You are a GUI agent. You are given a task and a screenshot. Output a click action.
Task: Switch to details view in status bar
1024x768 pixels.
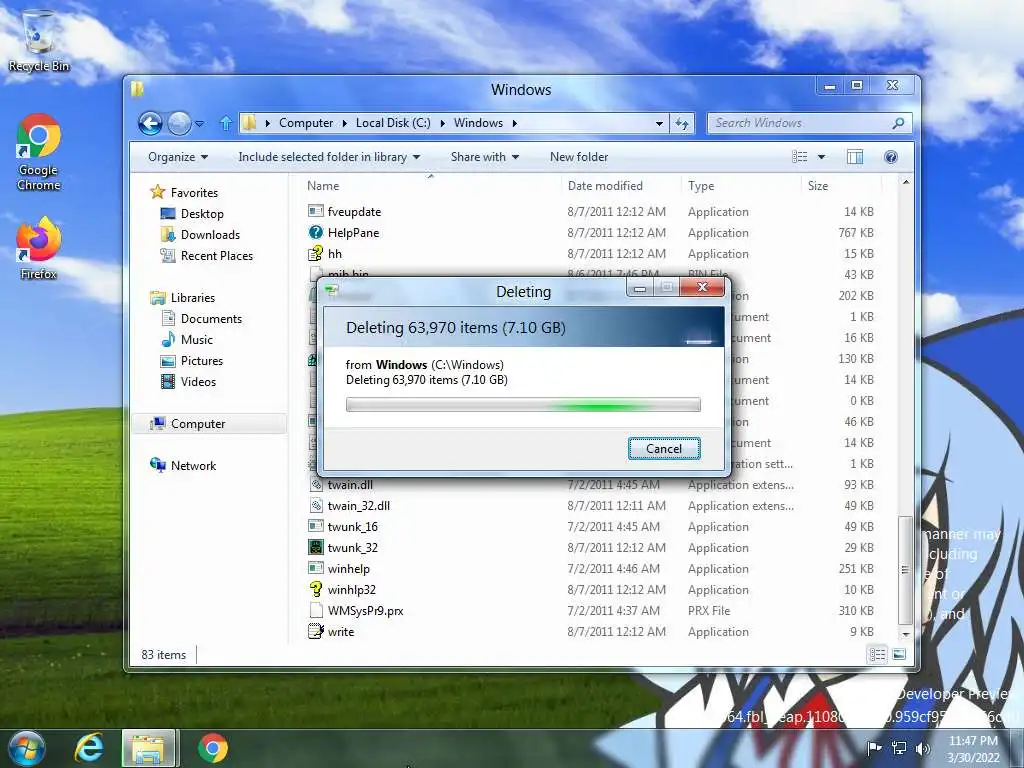[x=877, y=654]
